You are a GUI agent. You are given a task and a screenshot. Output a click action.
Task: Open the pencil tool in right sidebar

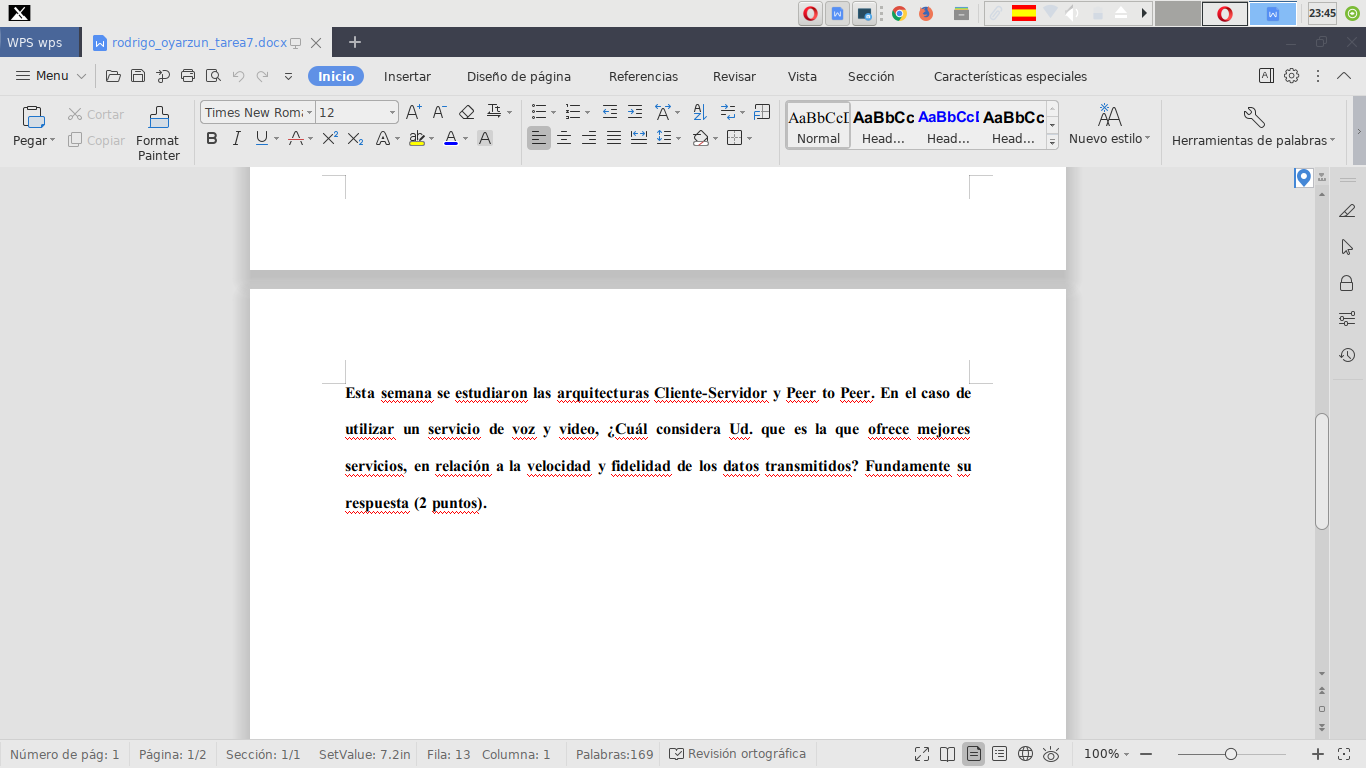(1347, 211)
